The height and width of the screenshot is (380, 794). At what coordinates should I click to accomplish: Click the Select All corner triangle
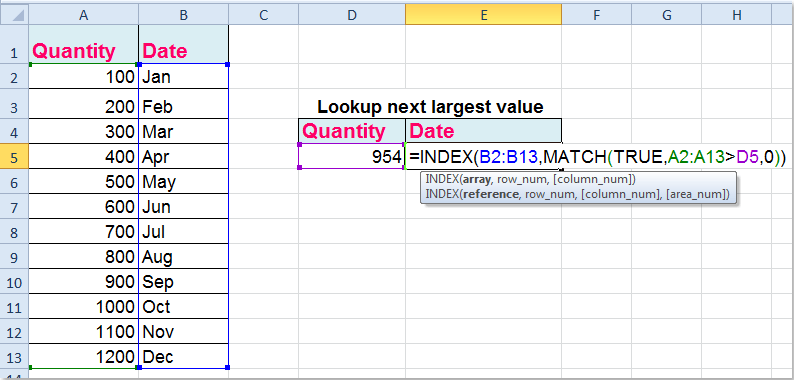(14, 15)
